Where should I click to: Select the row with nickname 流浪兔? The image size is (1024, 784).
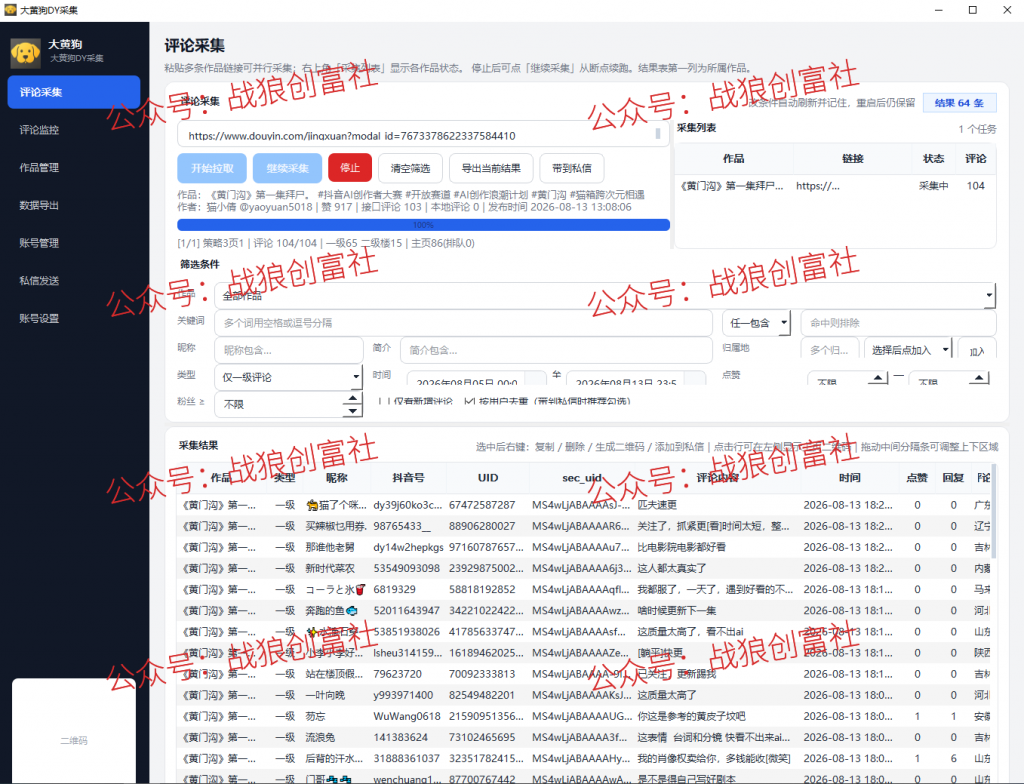[584, 738]
